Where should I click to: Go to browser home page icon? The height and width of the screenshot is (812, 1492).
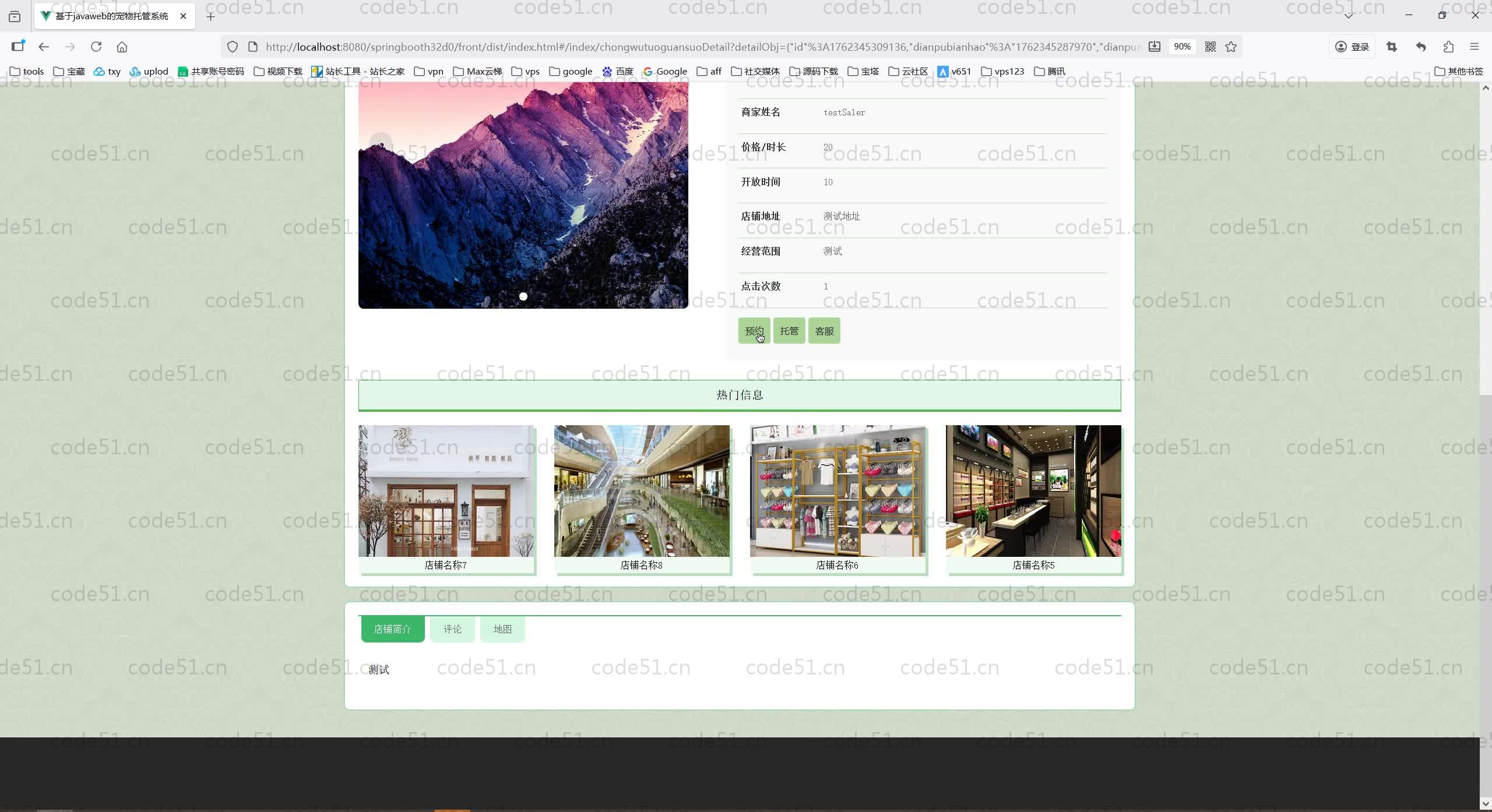pyautogui.click(x=122, y=47)
